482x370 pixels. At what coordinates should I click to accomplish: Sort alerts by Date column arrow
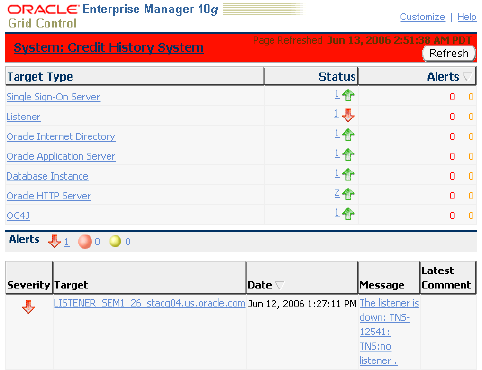pyautogui.click(x=279, y=285)
